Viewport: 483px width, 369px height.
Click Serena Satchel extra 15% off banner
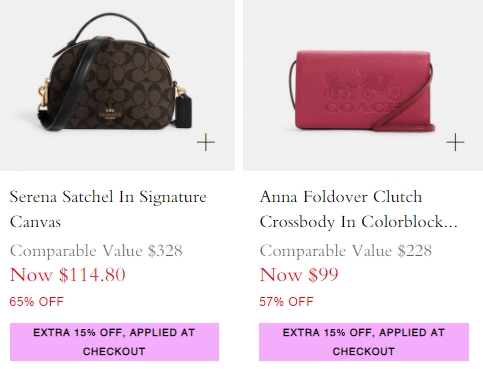114,342
